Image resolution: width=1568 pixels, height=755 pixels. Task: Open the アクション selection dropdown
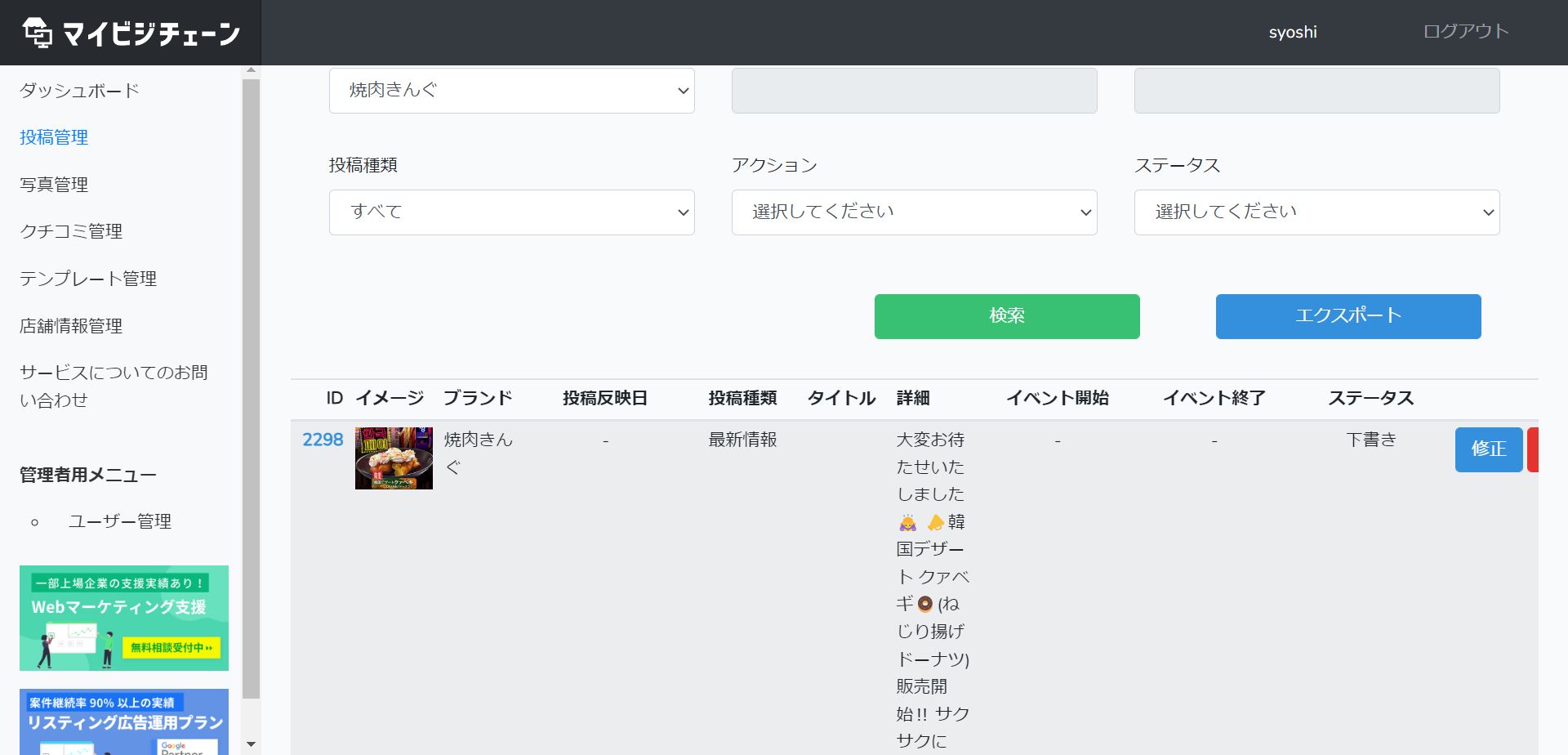click(x=914, y=212)
